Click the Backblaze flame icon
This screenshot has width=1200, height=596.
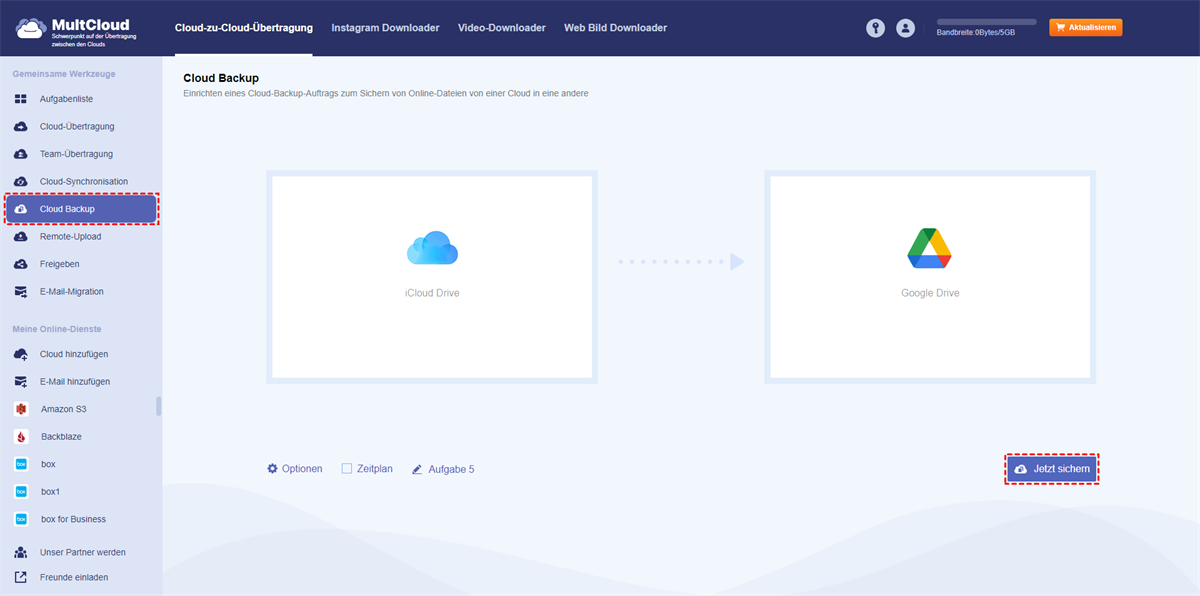coord(21,437)
